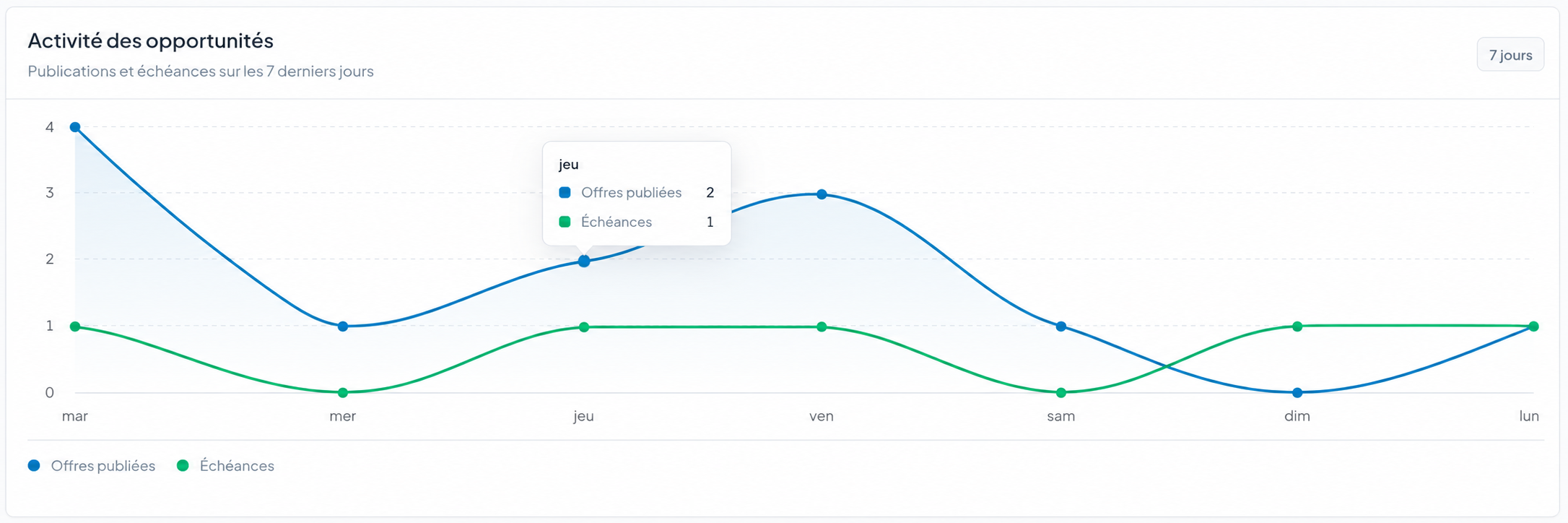This screenshot has width=1568, height=523.
Task: Click the green square swatch in tooltip
Action: tap(565, 222)
